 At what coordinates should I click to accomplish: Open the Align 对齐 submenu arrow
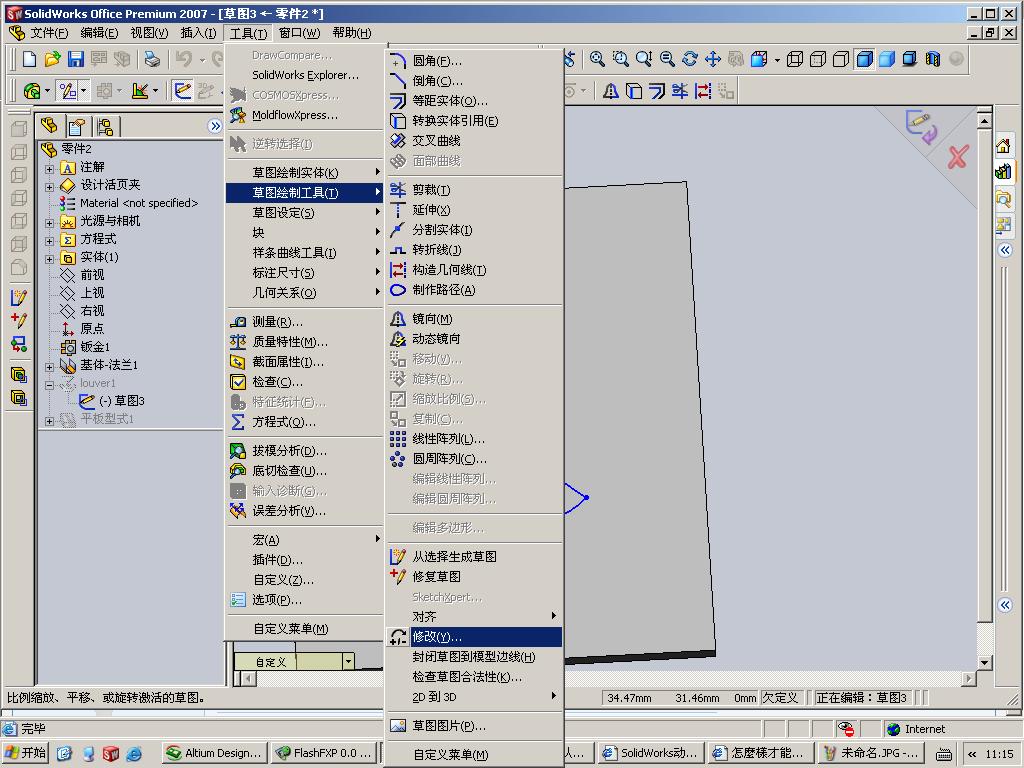point(553,616)
